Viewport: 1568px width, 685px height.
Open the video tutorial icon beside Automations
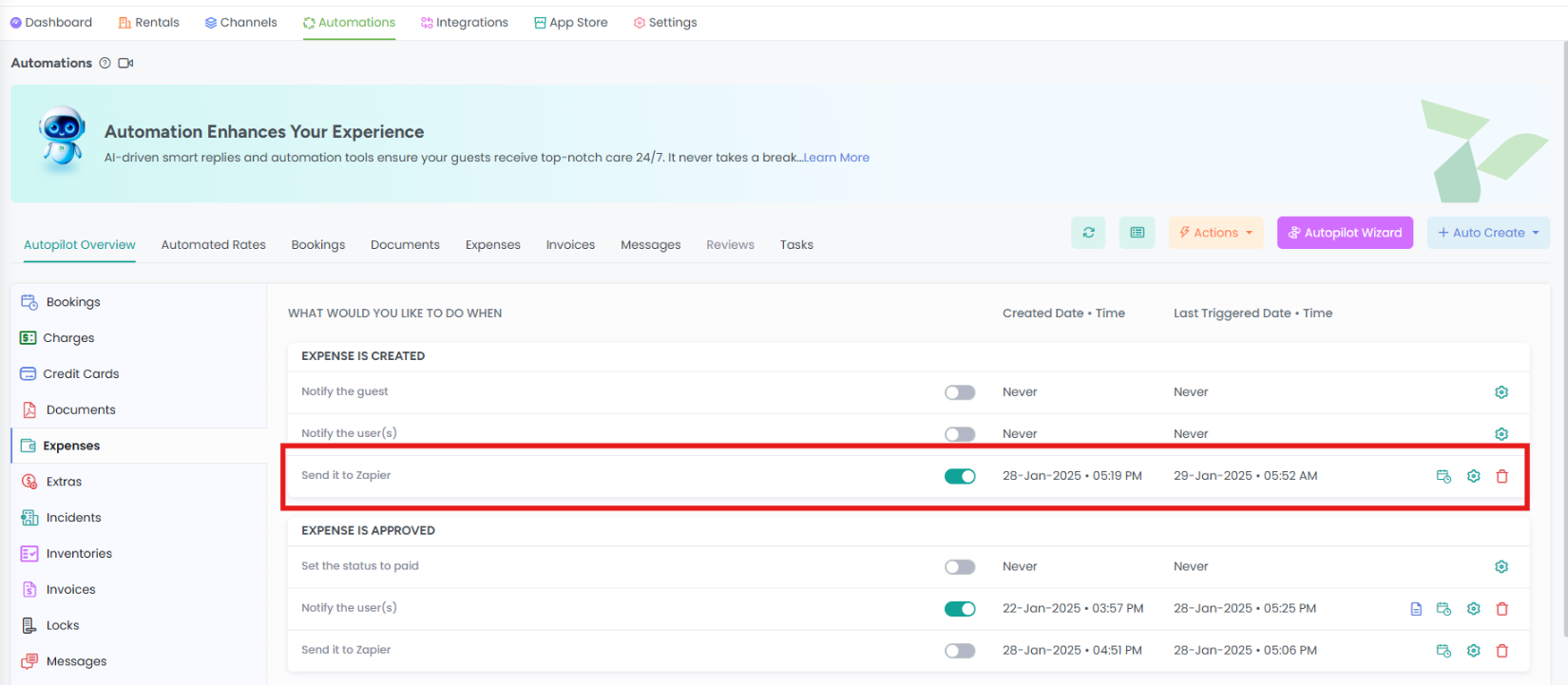coord(125,63)
